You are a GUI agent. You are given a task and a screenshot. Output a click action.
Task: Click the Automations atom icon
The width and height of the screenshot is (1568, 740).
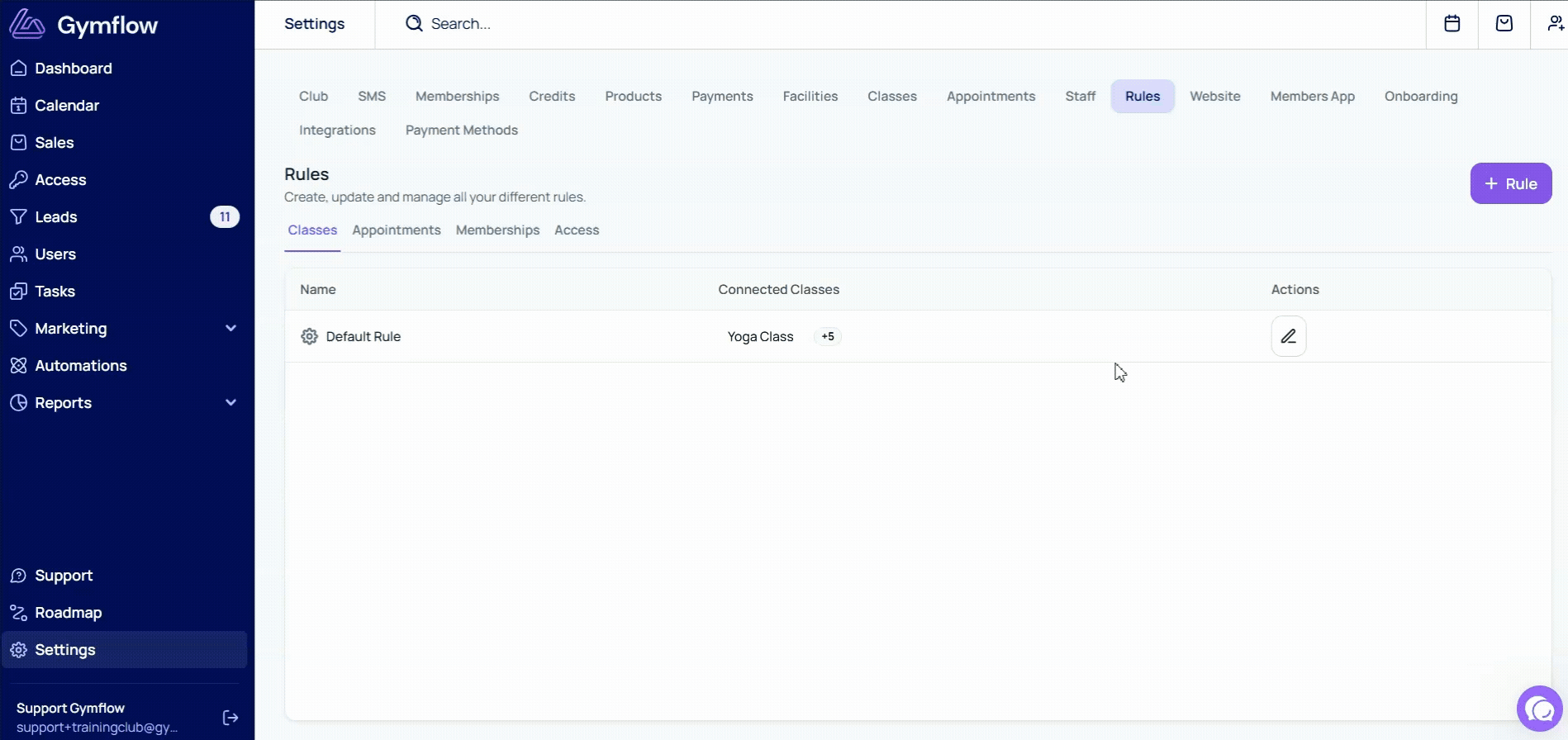[18, 366]
